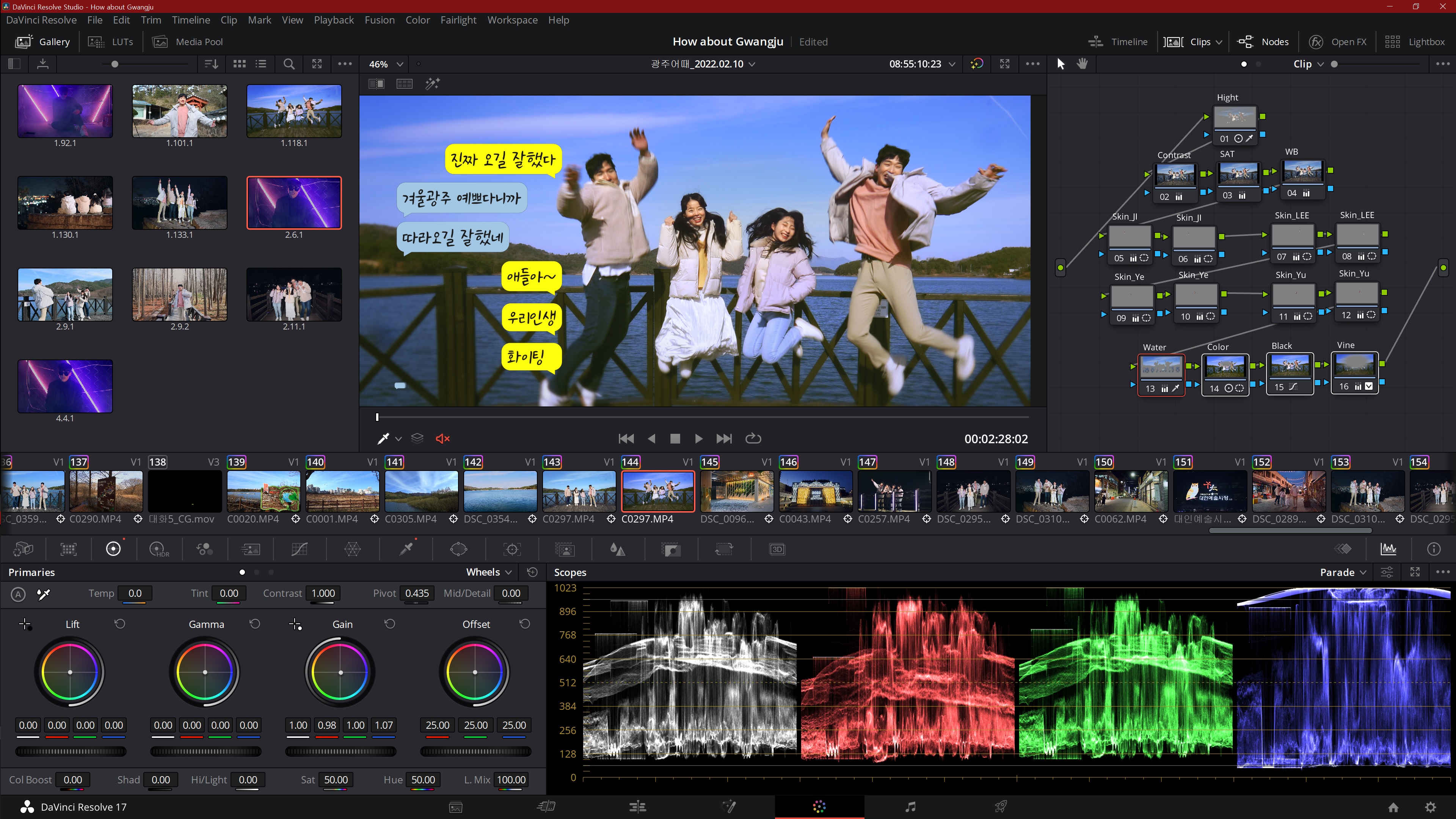
Task: Toggle loop playback button
Action: point(753,439)
